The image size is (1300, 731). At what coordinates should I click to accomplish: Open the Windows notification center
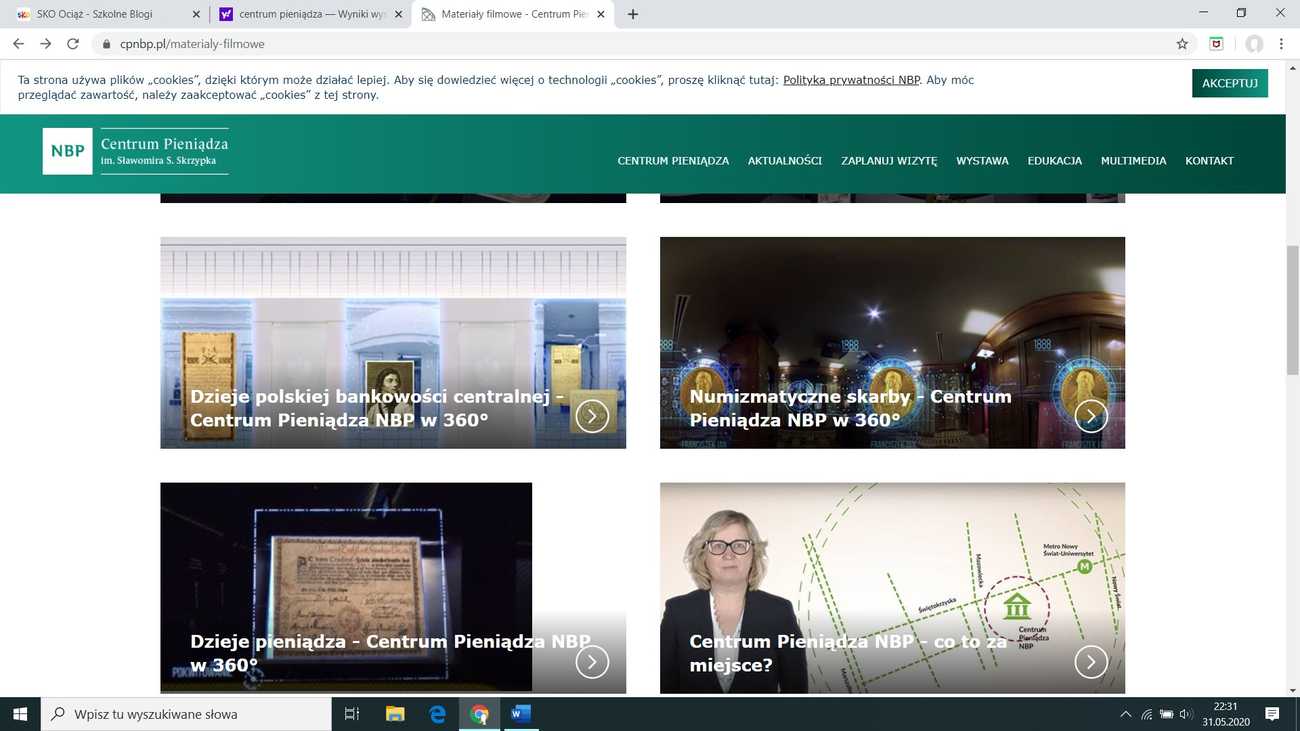click(1272, 714)
